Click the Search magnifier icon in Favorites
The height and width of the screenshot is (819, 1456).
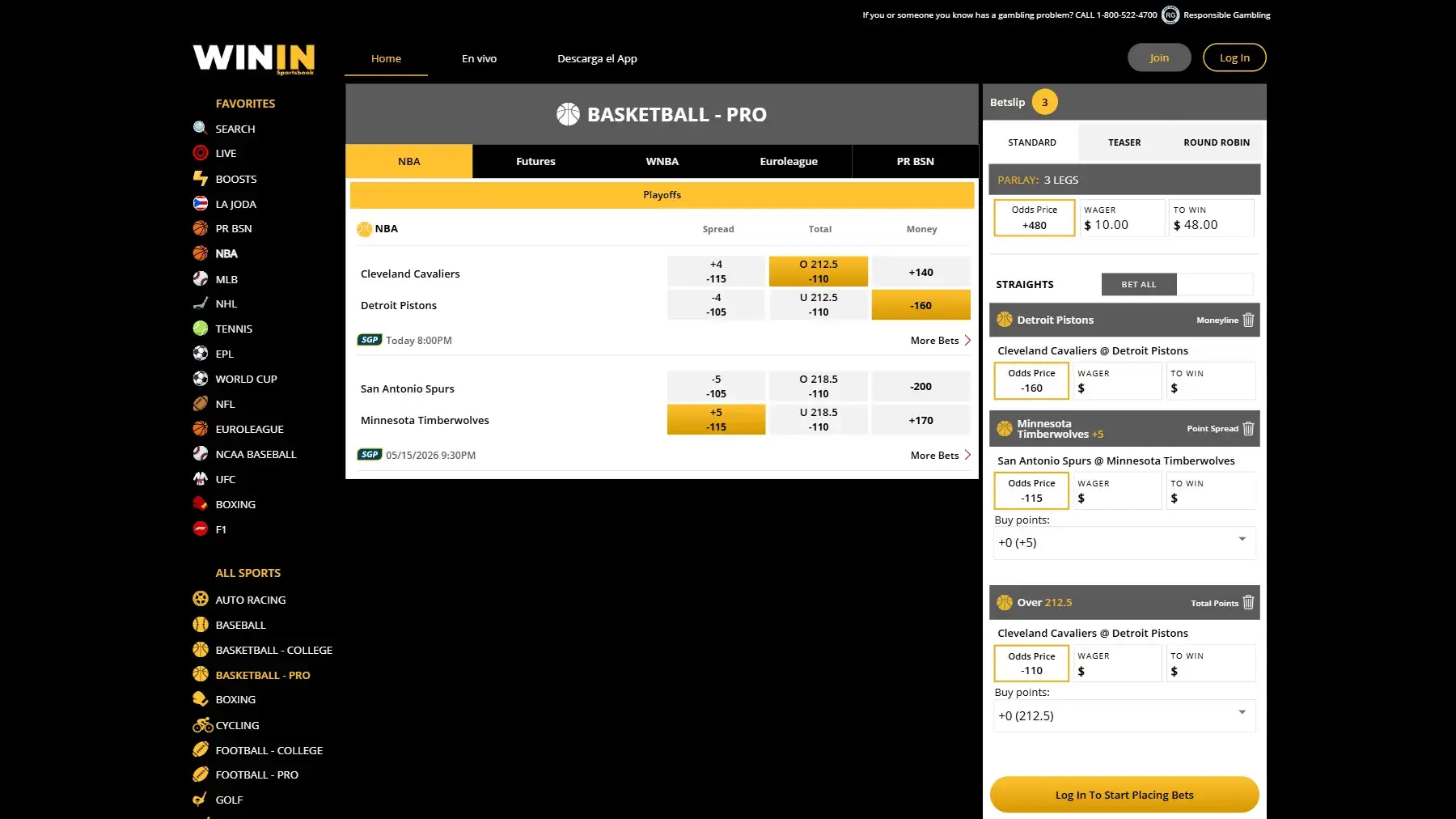(201, 128)
